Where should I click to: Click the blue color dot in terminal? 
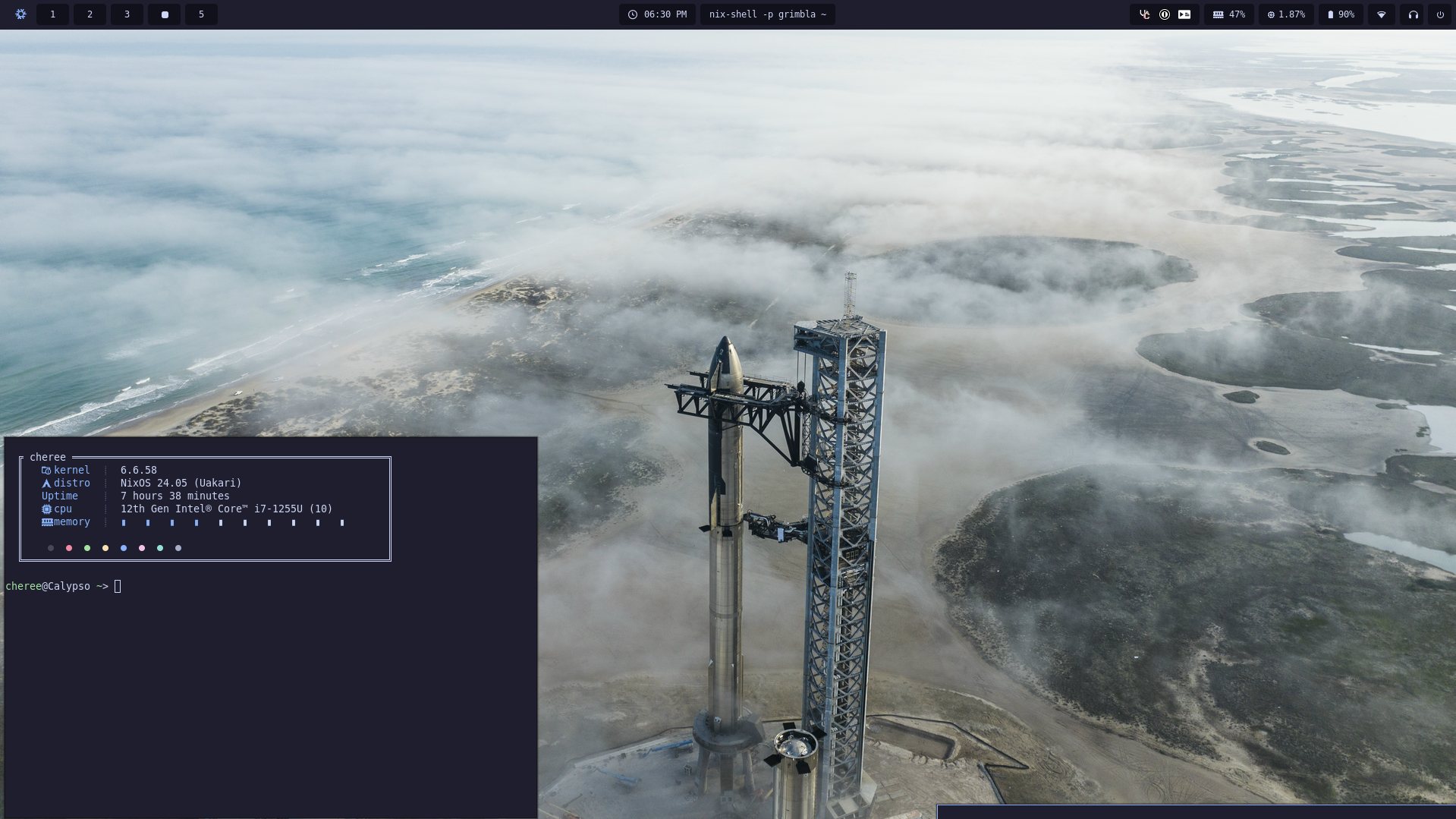coord(124,548)
